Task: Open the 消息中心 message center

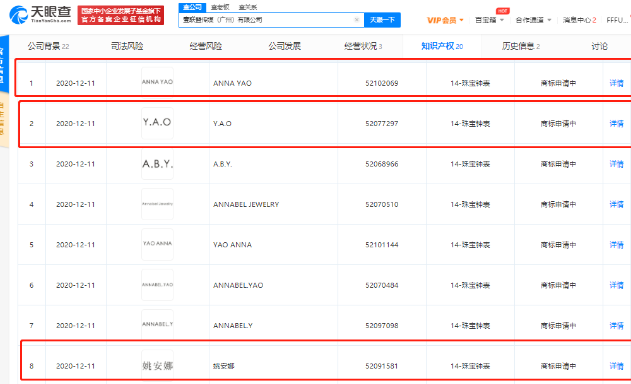Action: [x=579, y=20]
